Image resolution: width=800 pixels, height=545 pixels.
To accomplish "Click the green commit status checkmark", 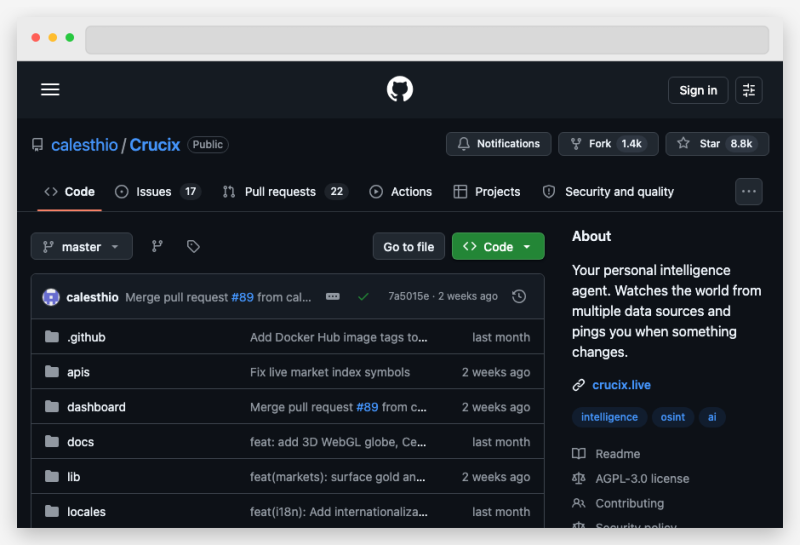I will (363, 297).
